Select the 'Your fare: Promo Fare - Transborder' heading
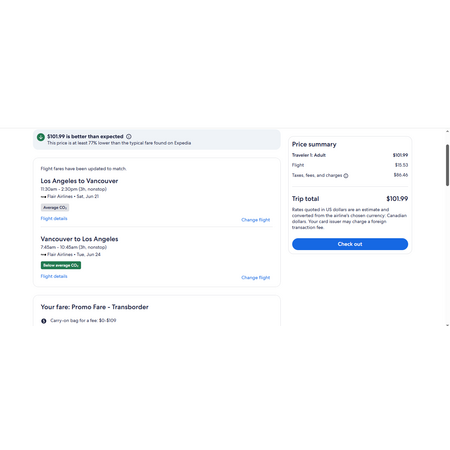Viewport: 450px width, 450px height. point(95,307)
